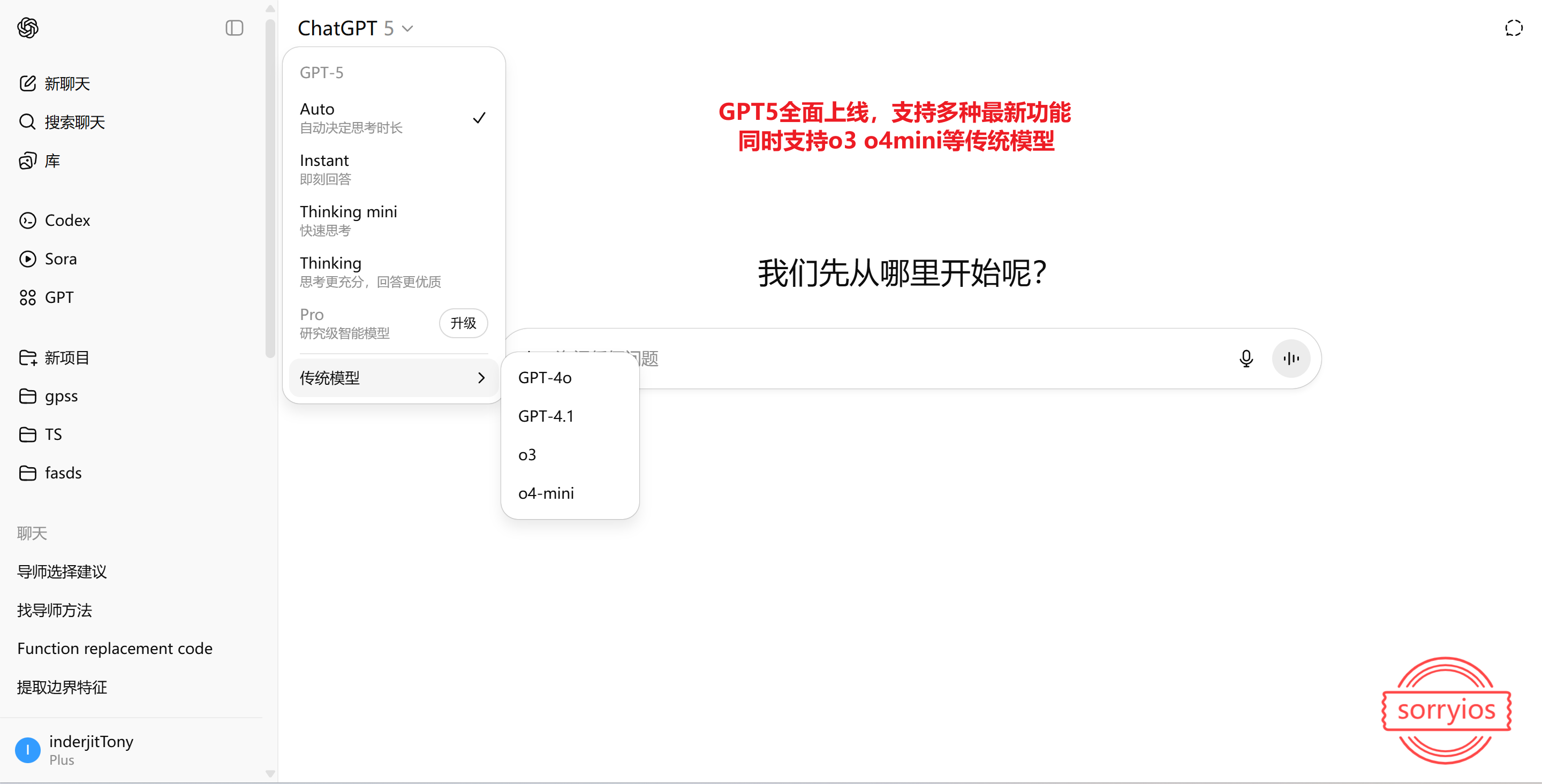Select the Instant model option
The width and height of the screenshot is (1542, 784).
[394, 169]
